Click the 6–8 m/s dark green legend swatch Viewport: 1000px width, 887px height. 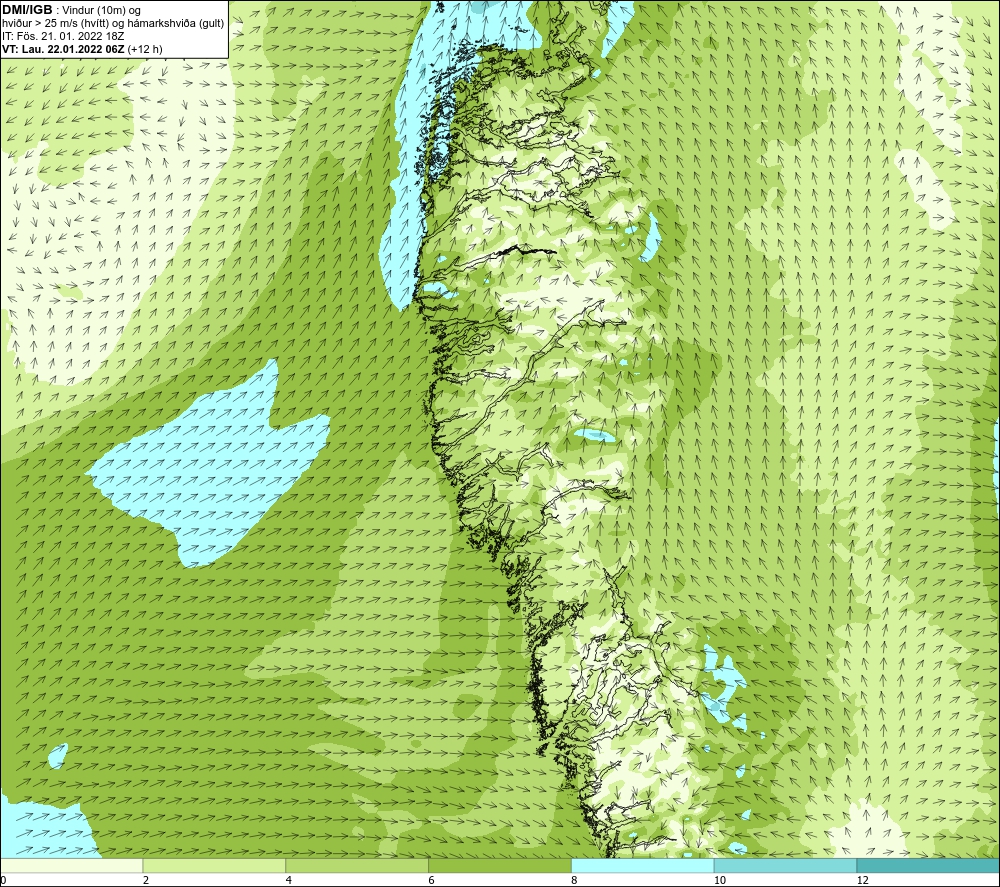500,866
